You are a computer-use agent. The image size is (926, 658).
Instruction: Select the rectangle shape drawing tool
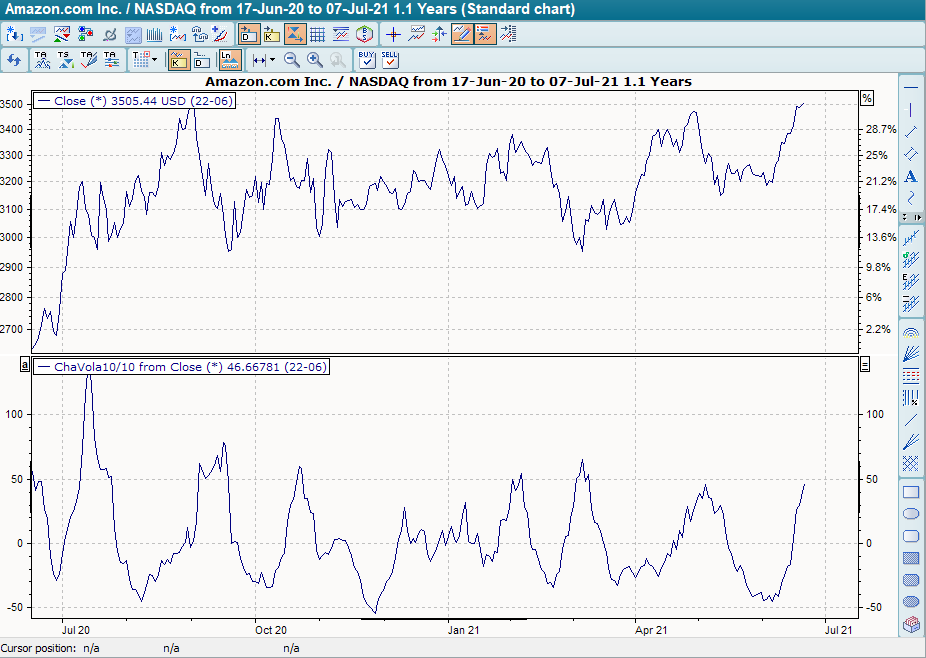click(x=911, y=492)
